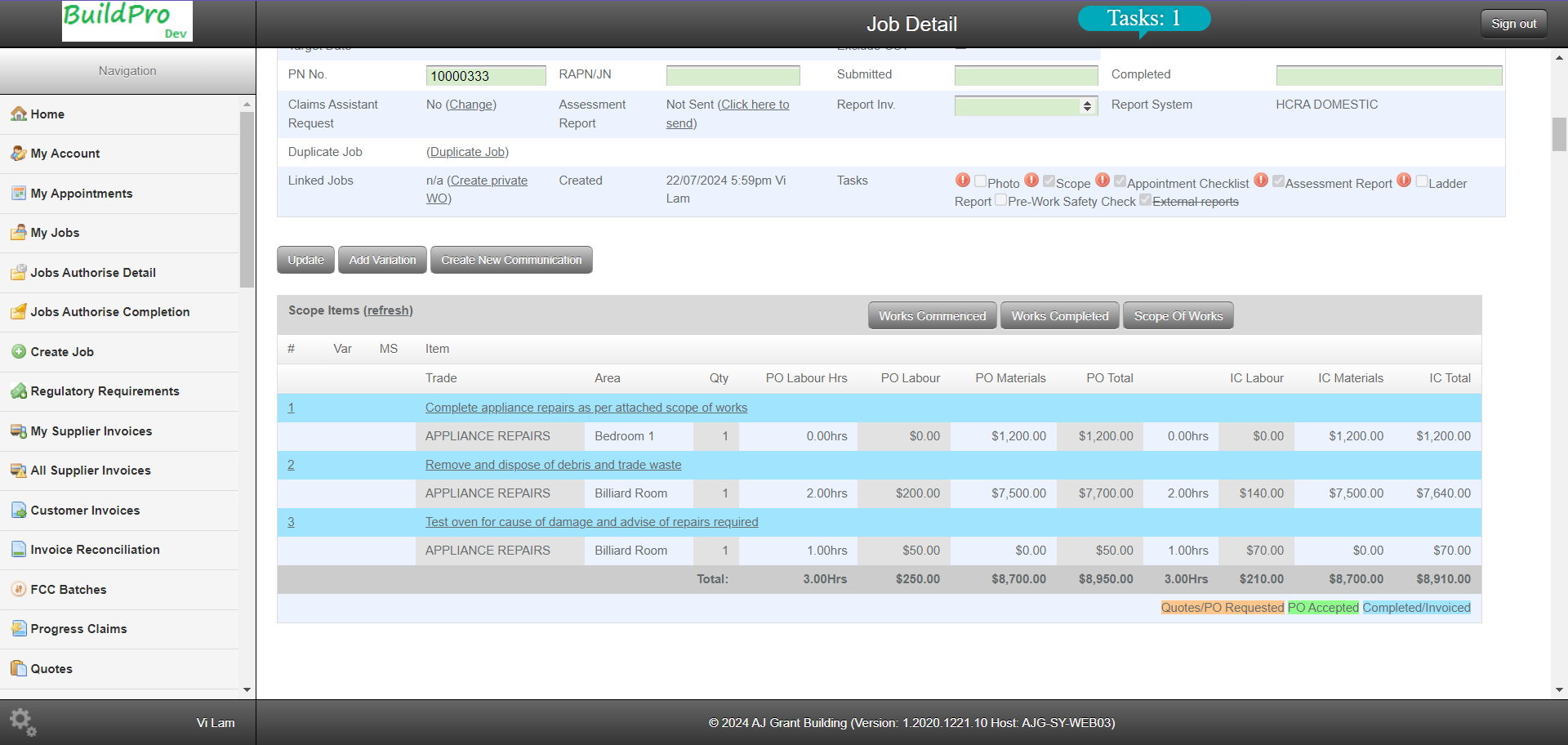This screenshot has height=745, width=1568.
Task: Click red alert icon beside Assessment Report
Action: (x=1261, y=180)
